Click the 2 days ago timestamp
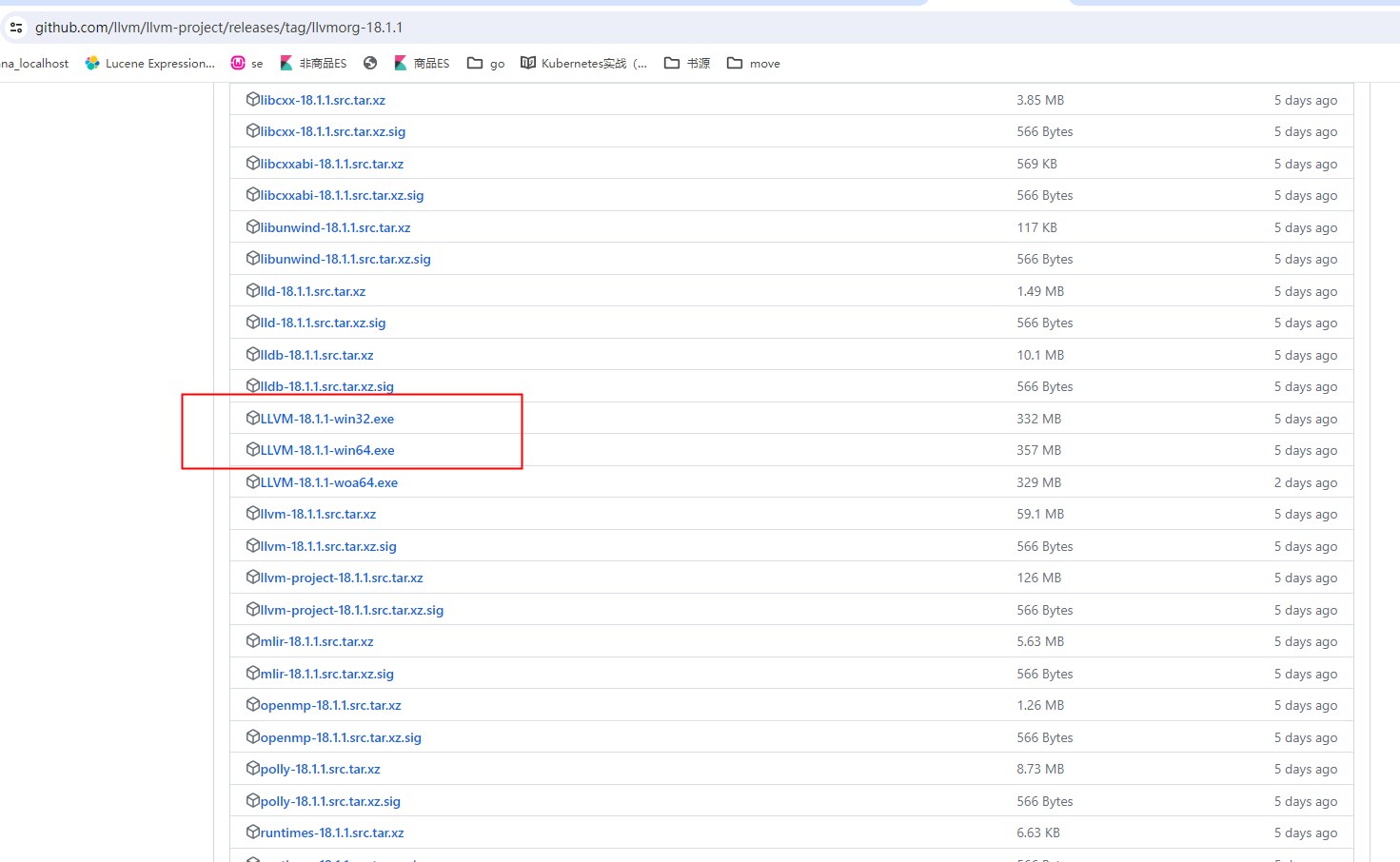The image size is (1400, 862). (1306, 482)
